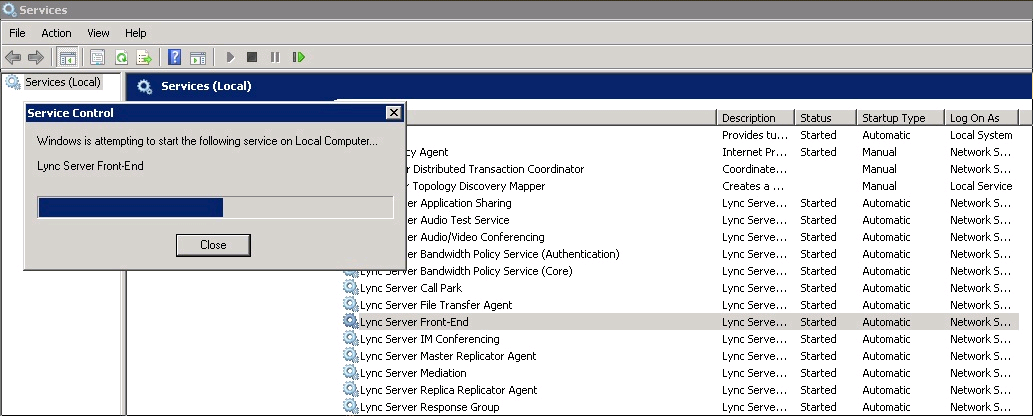Sort by the Status column header
1033x416 pixels.
point(825,118)
